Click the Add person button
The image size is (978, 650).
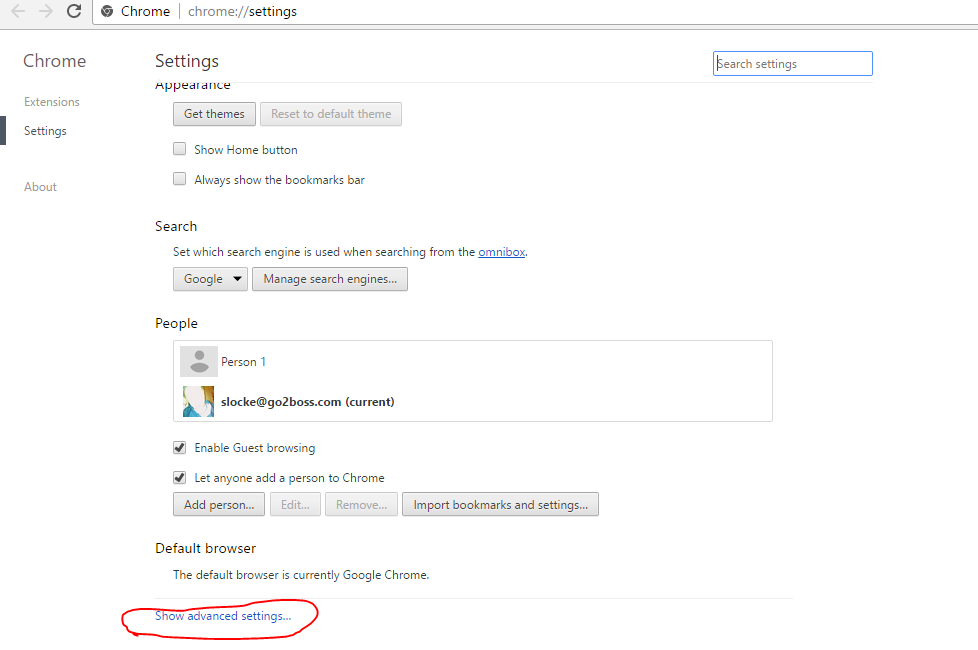[219, 505]
